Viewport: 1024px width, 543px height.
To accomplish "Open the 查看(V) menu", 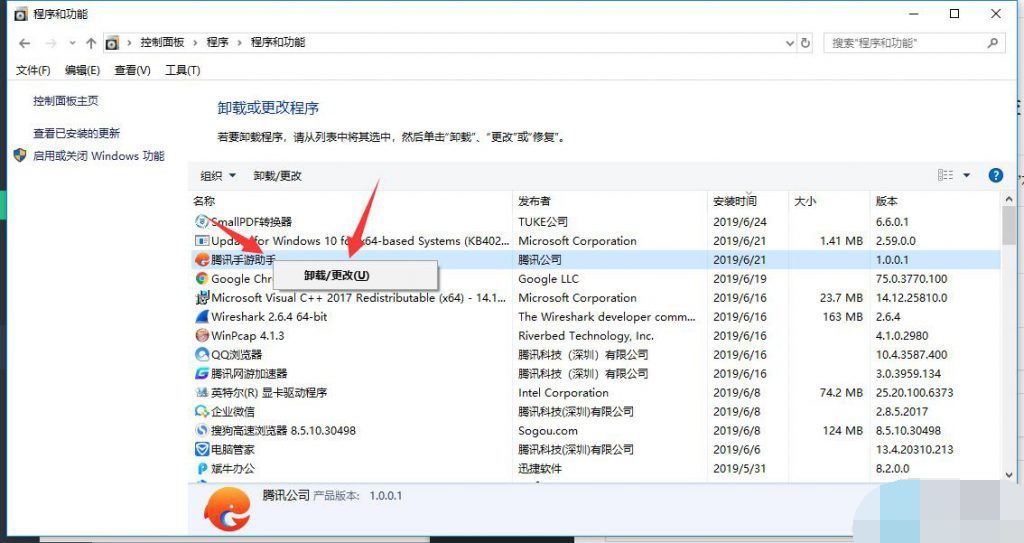I will coord(132,70).
